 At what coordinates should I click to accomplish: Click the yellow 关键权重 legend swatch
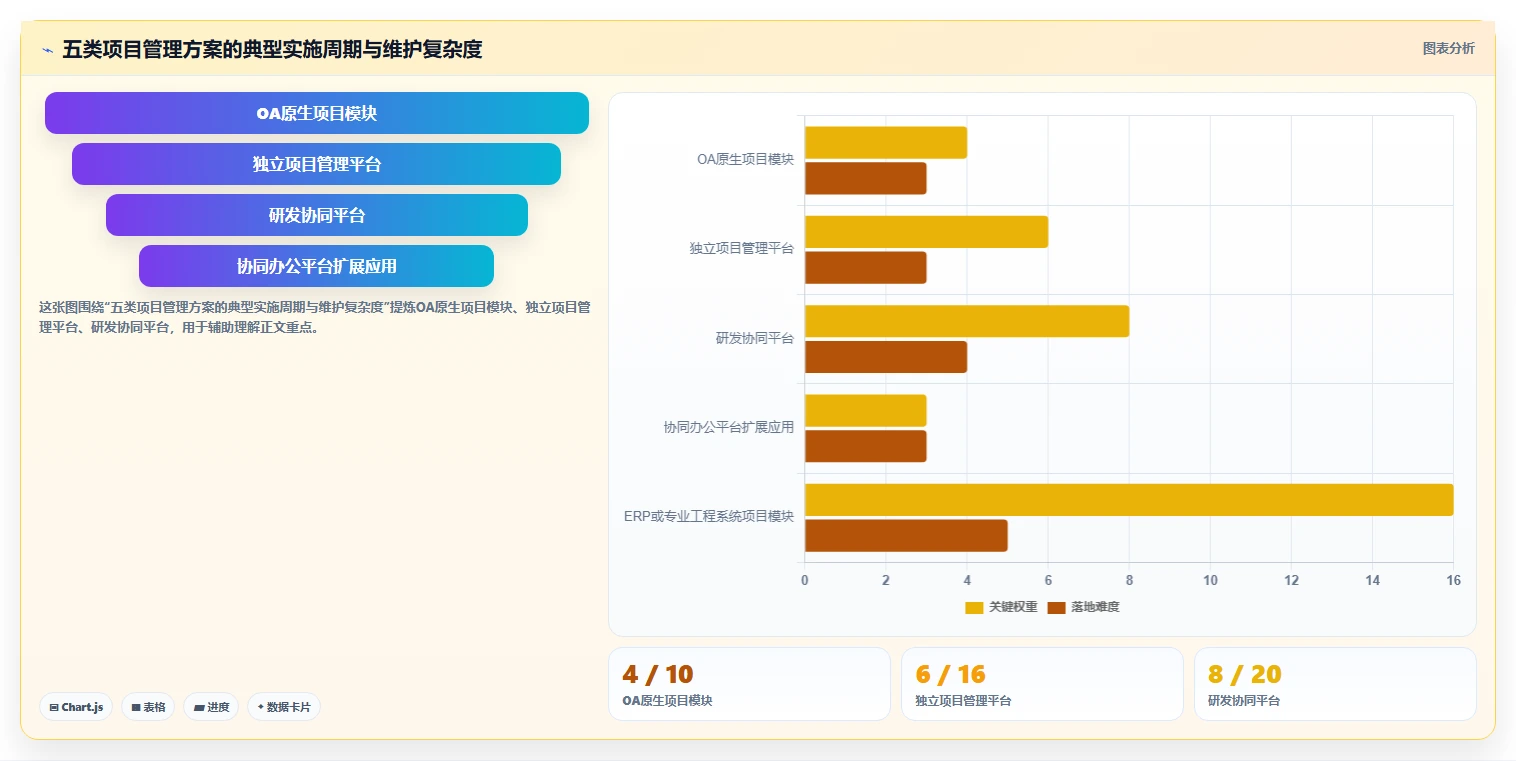[x=974, y=607]
